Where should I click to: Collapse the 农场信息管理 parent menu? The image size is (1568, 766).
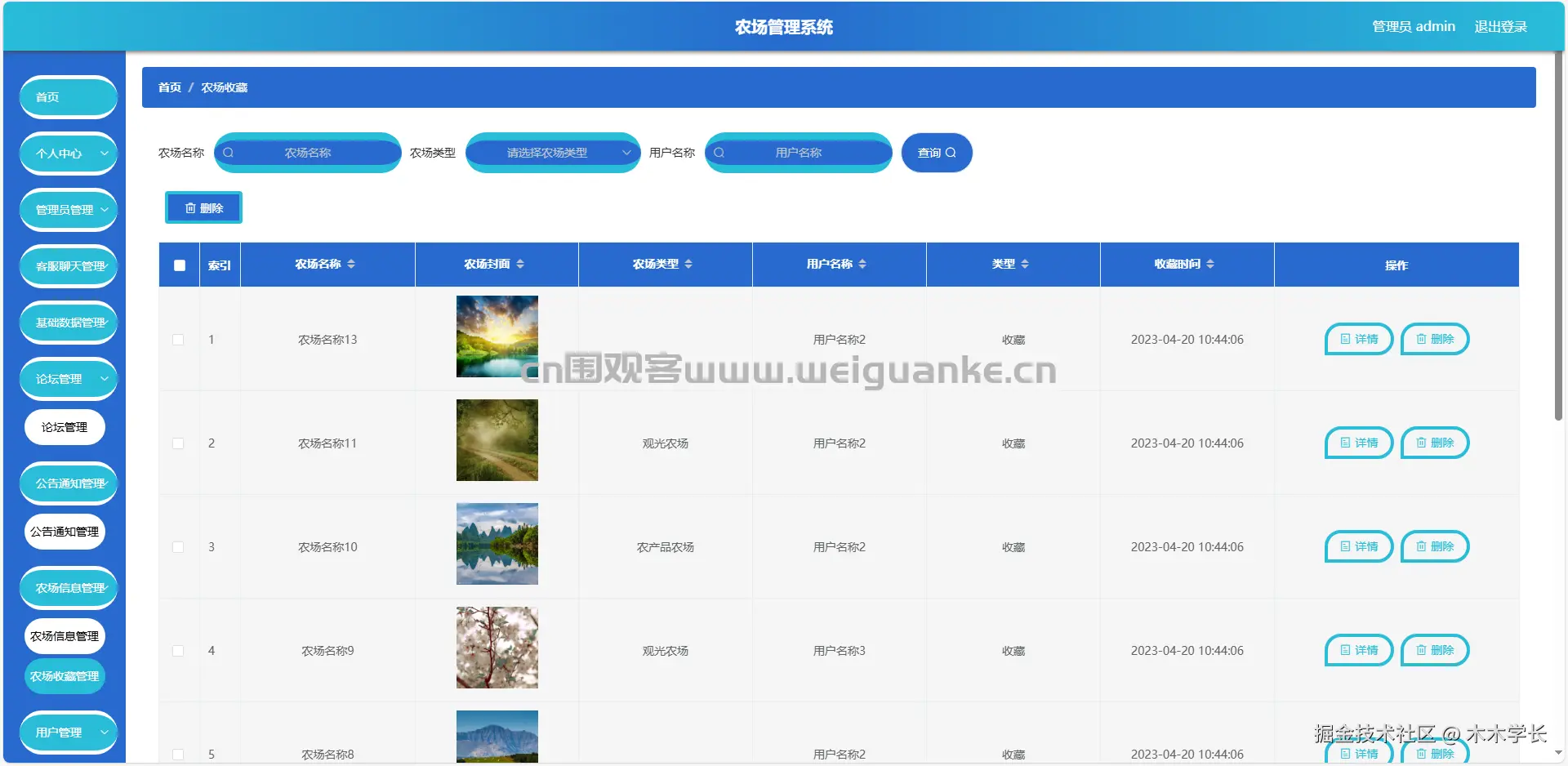pos(69,588)
